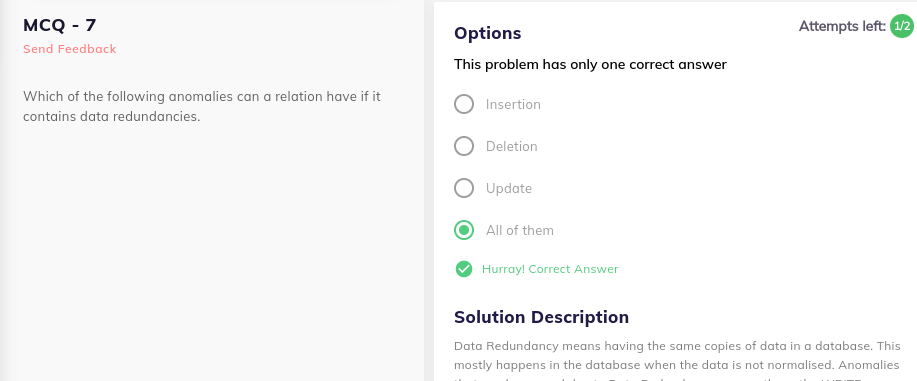The image size is (917, 381).
Task: Click the Update option label text
Action: pos(508,188)
